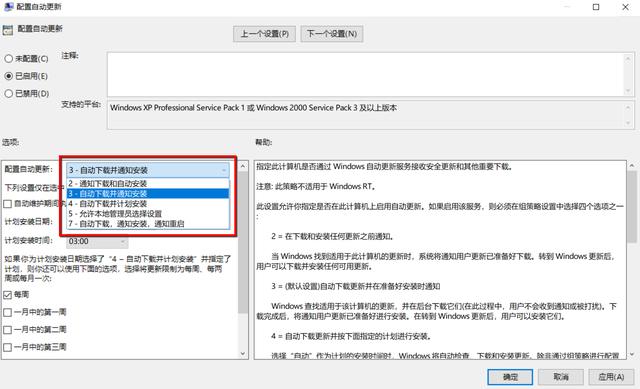Confirm with the 确定 button
This screenshot has width=640, height=389.
tap(510, 377)
